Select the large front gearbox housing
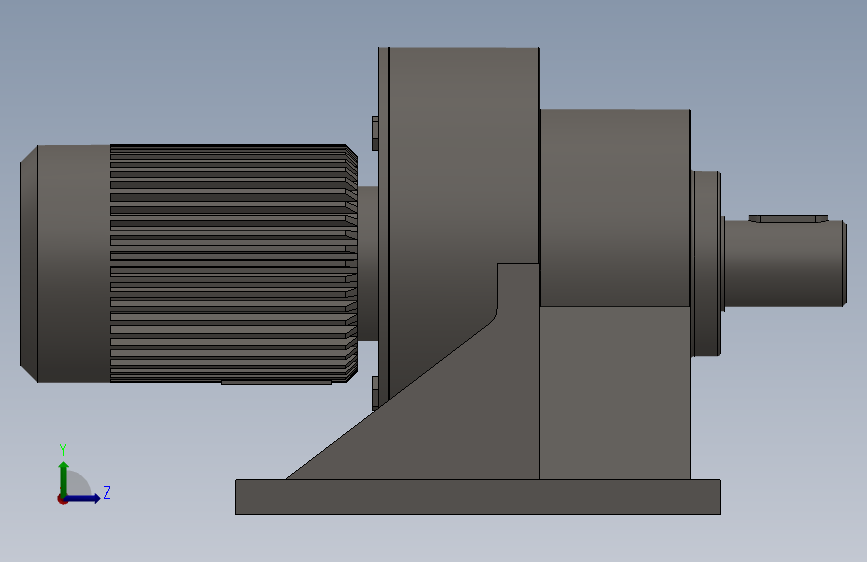This screenshot has width=867, height=562. click(x=459, y=166)
